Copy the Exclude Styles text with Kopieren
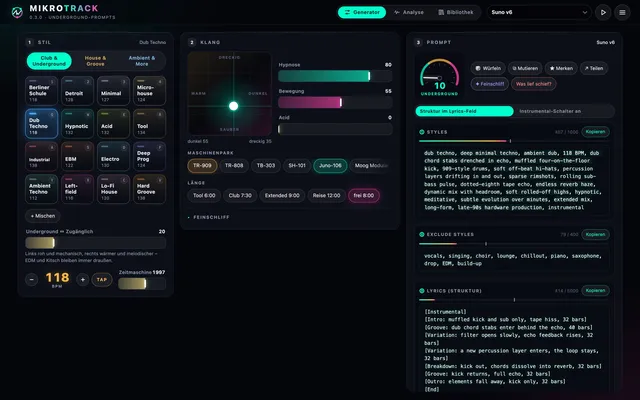 point(595,234)
